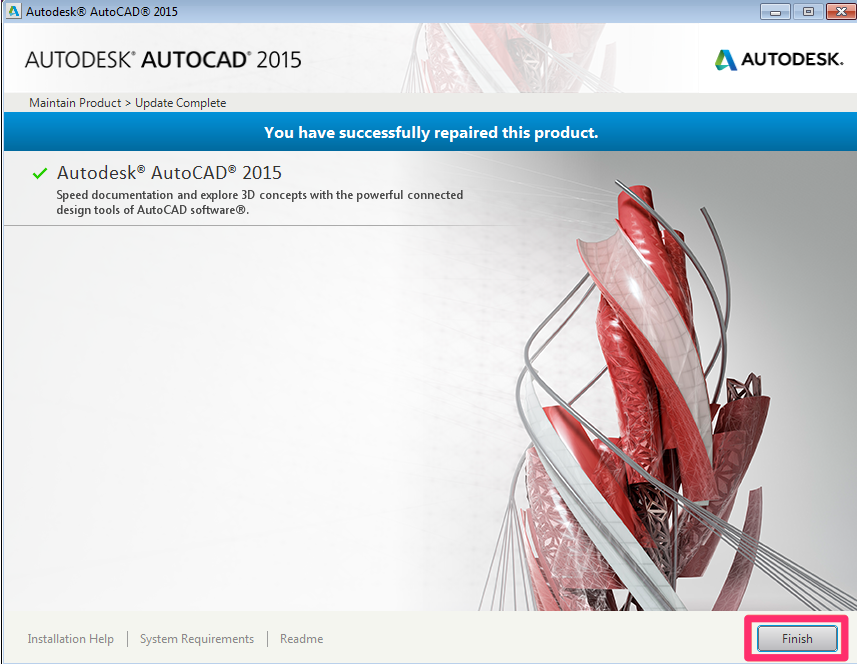Close the installer window
Viewport: 857px width, 665px height.
[x=841, y=11]
